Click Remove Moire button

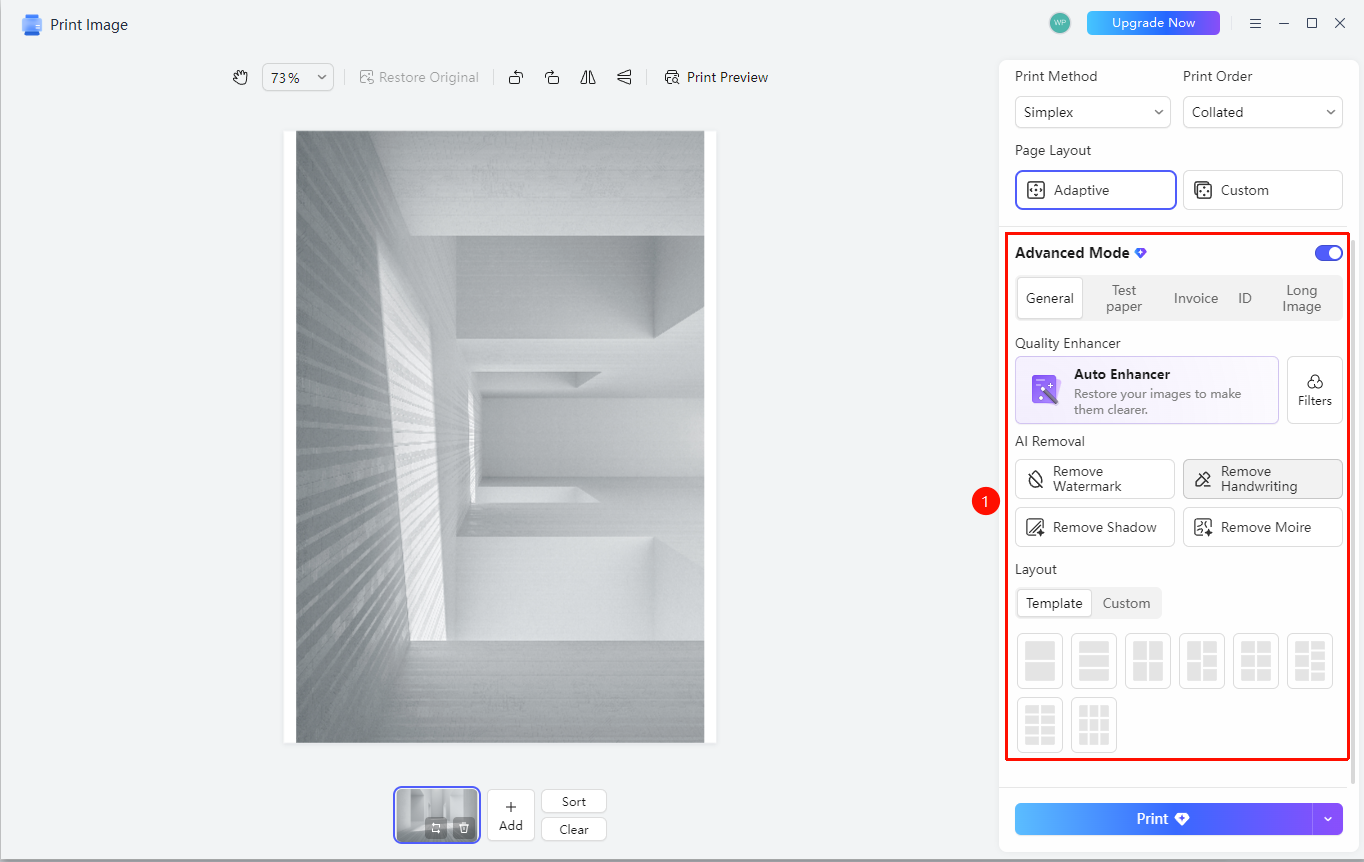(1263, 527)
